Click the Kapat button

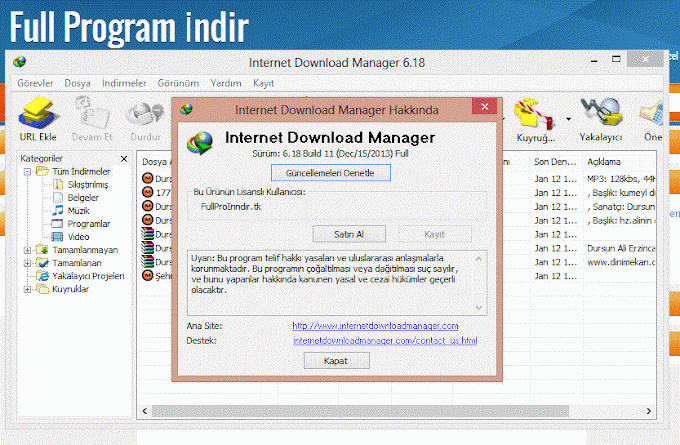coord(336,360)
